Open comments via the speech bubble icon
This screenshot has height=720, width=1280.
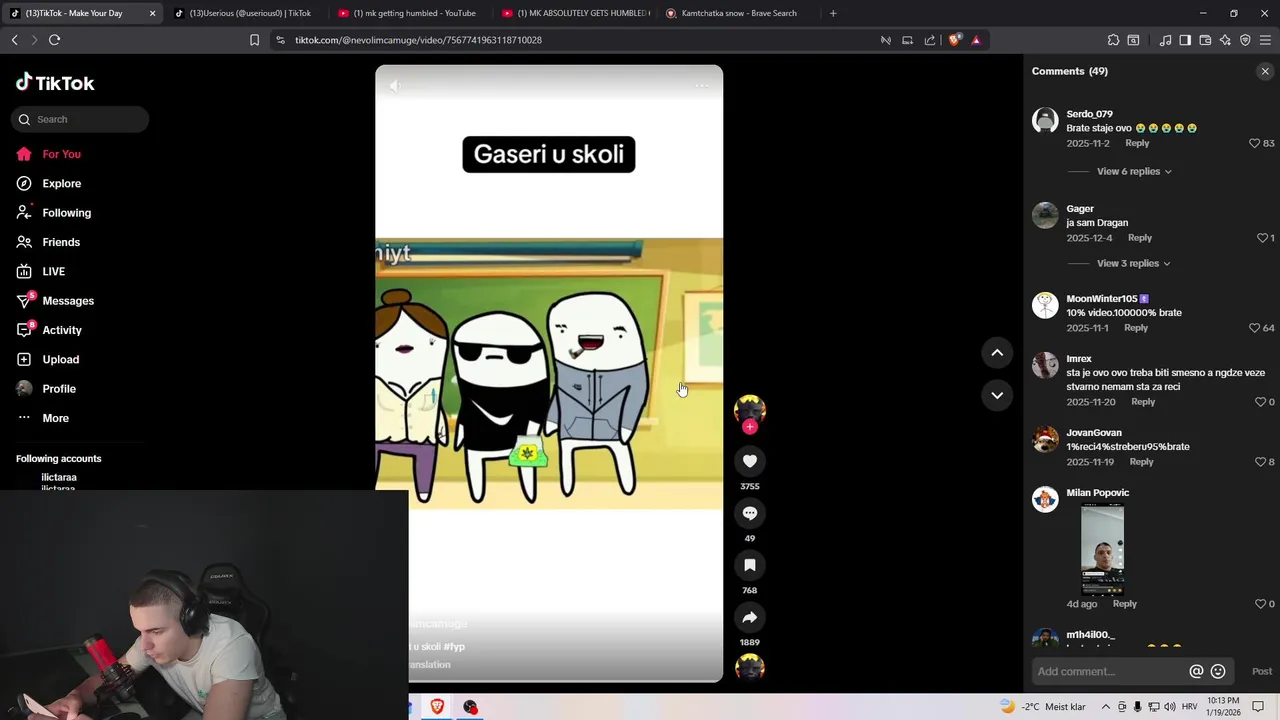(750, 513)
